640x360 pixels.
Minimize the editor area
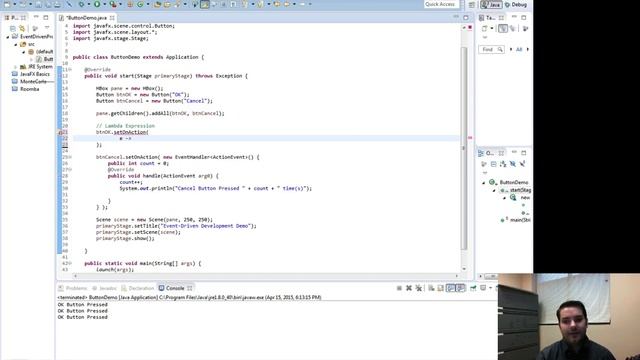[x=456, y=17]
